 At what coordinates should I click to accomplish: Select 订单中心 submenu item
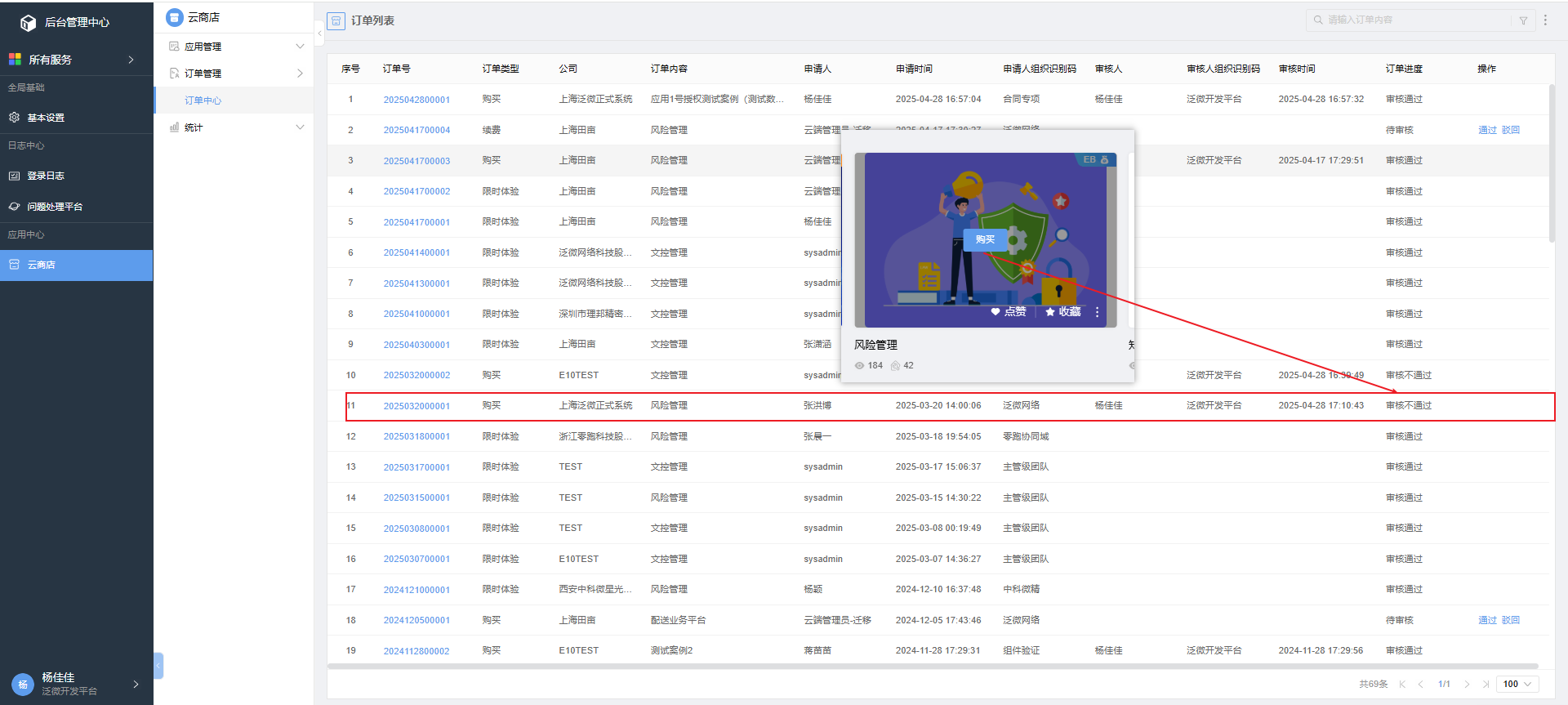click(234, 100)
